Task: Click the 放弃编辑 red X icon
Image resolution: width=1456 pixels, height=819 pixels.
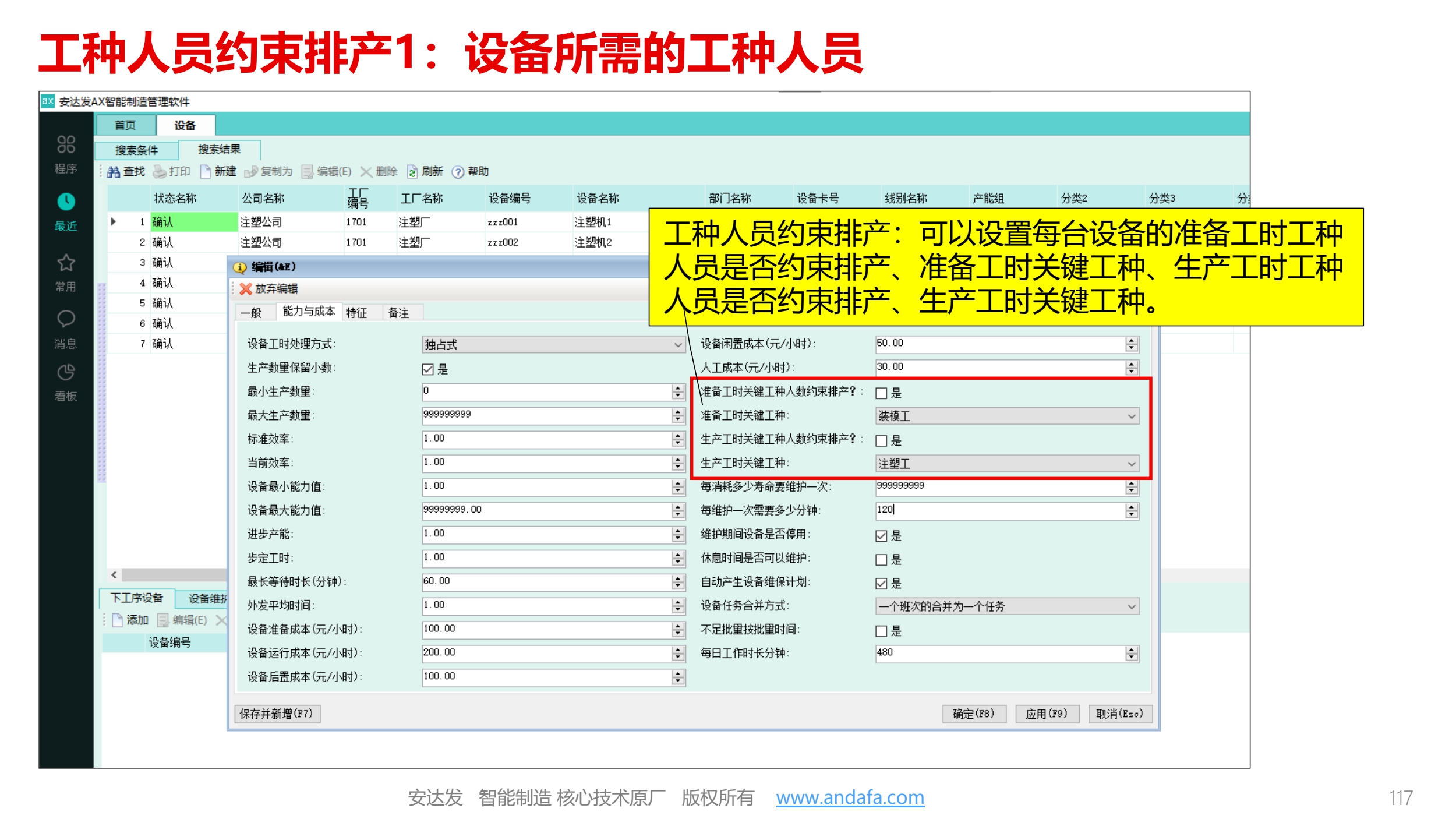Action: [246, 289]
